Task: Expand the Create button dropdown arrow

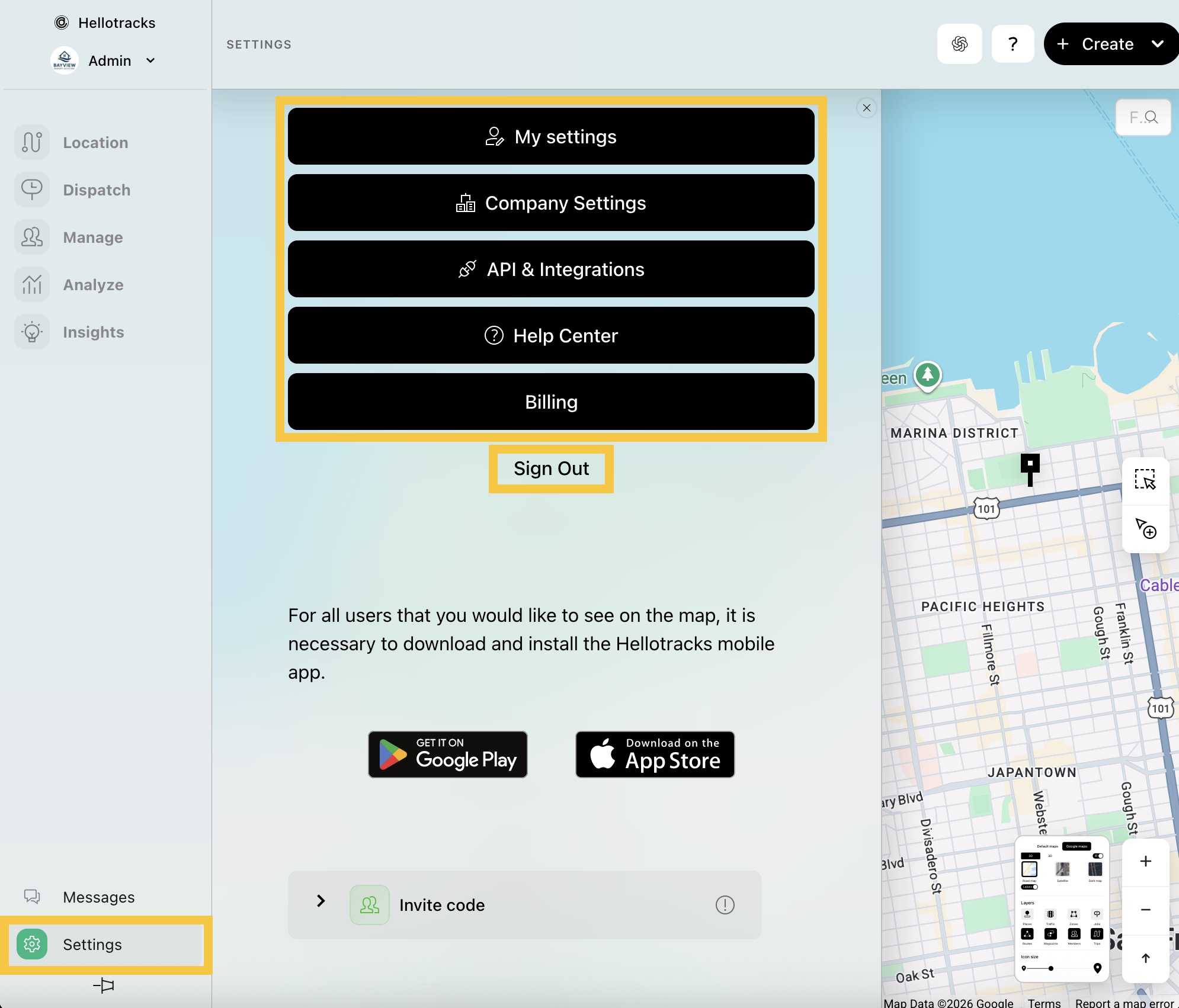Action: coord(1158,44)
